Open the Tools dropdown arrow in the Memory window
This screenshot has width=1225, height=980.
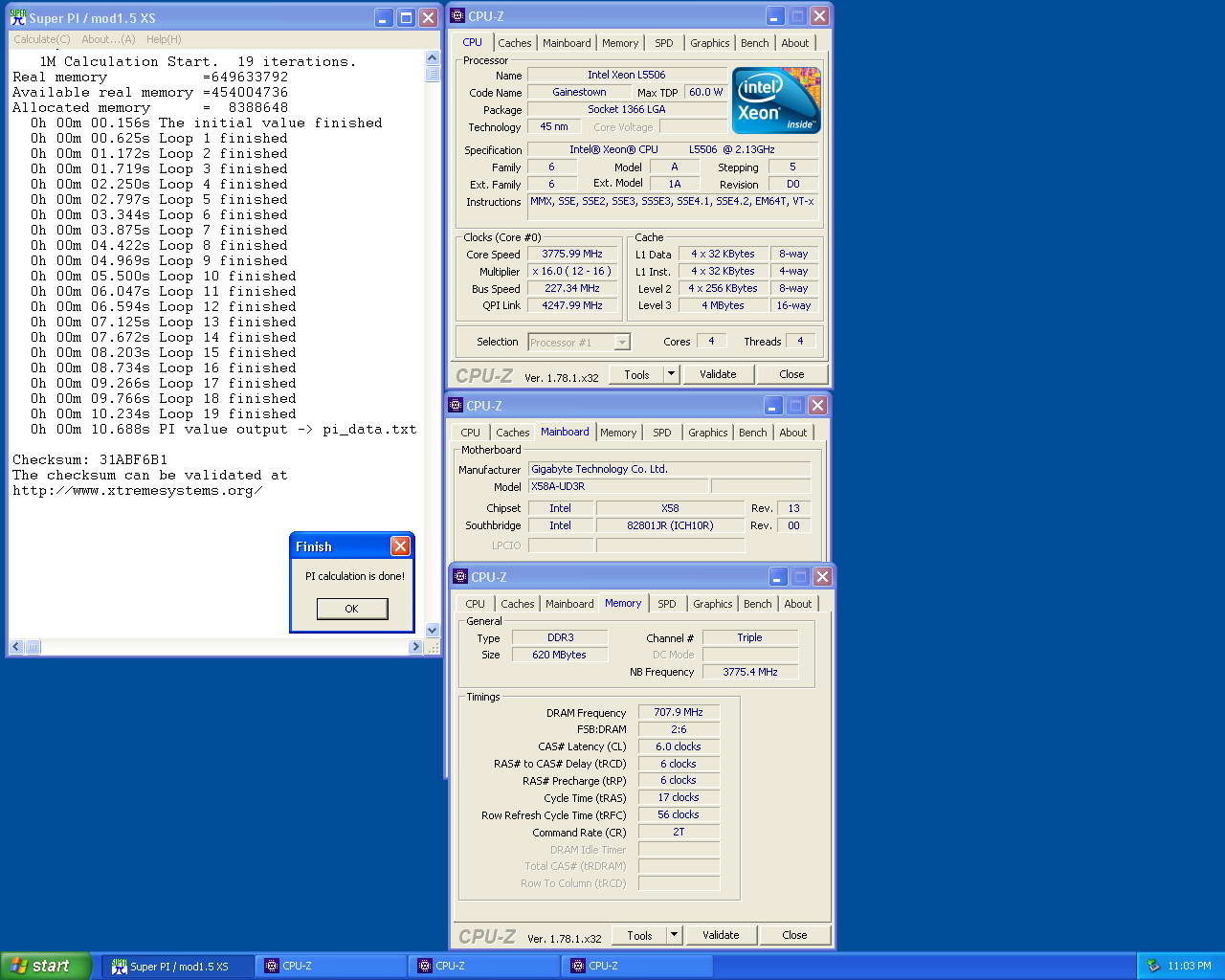click(x=674, y=935)
